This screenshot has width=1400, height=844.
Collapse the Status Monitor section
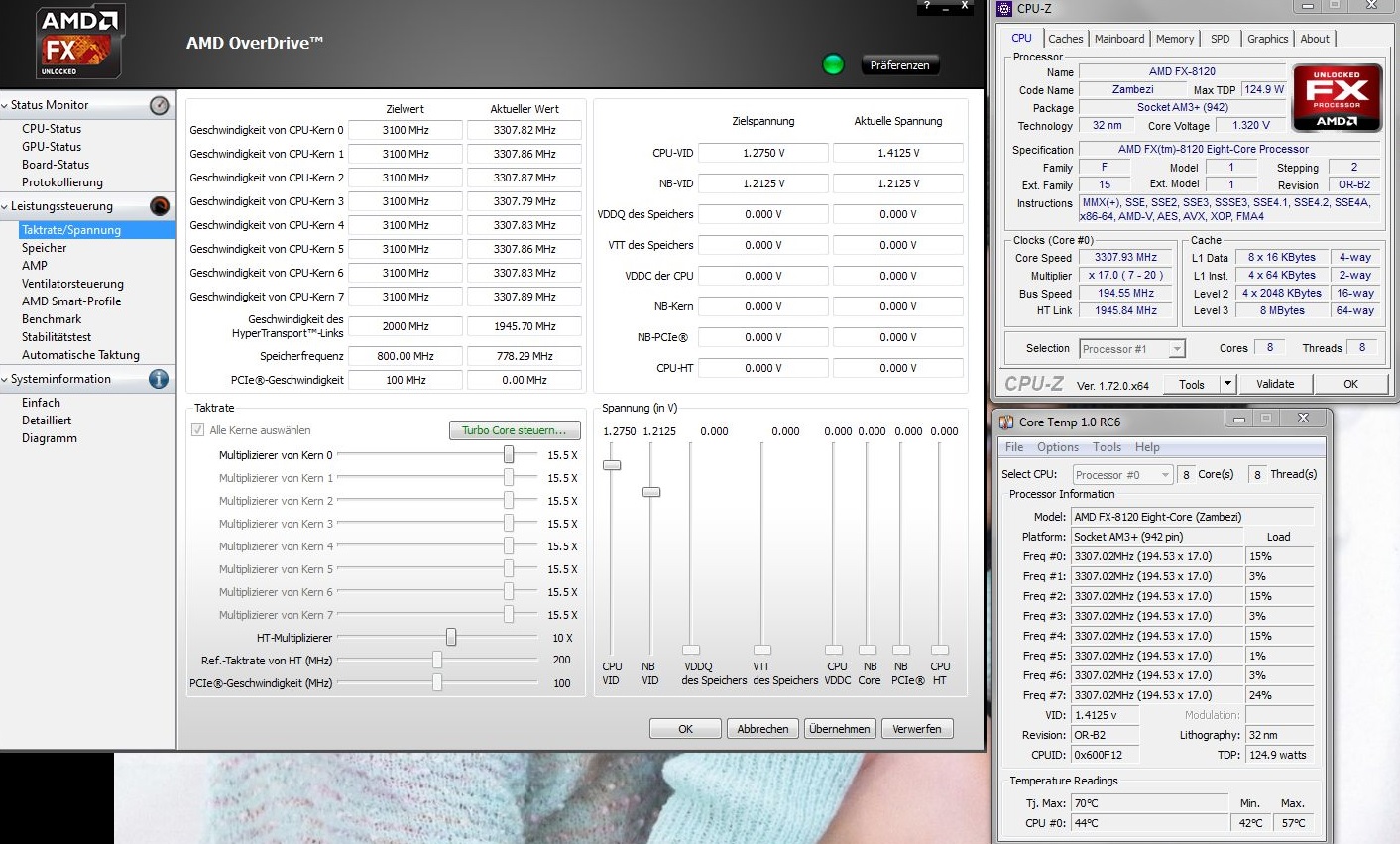click(x=5, y=105)
